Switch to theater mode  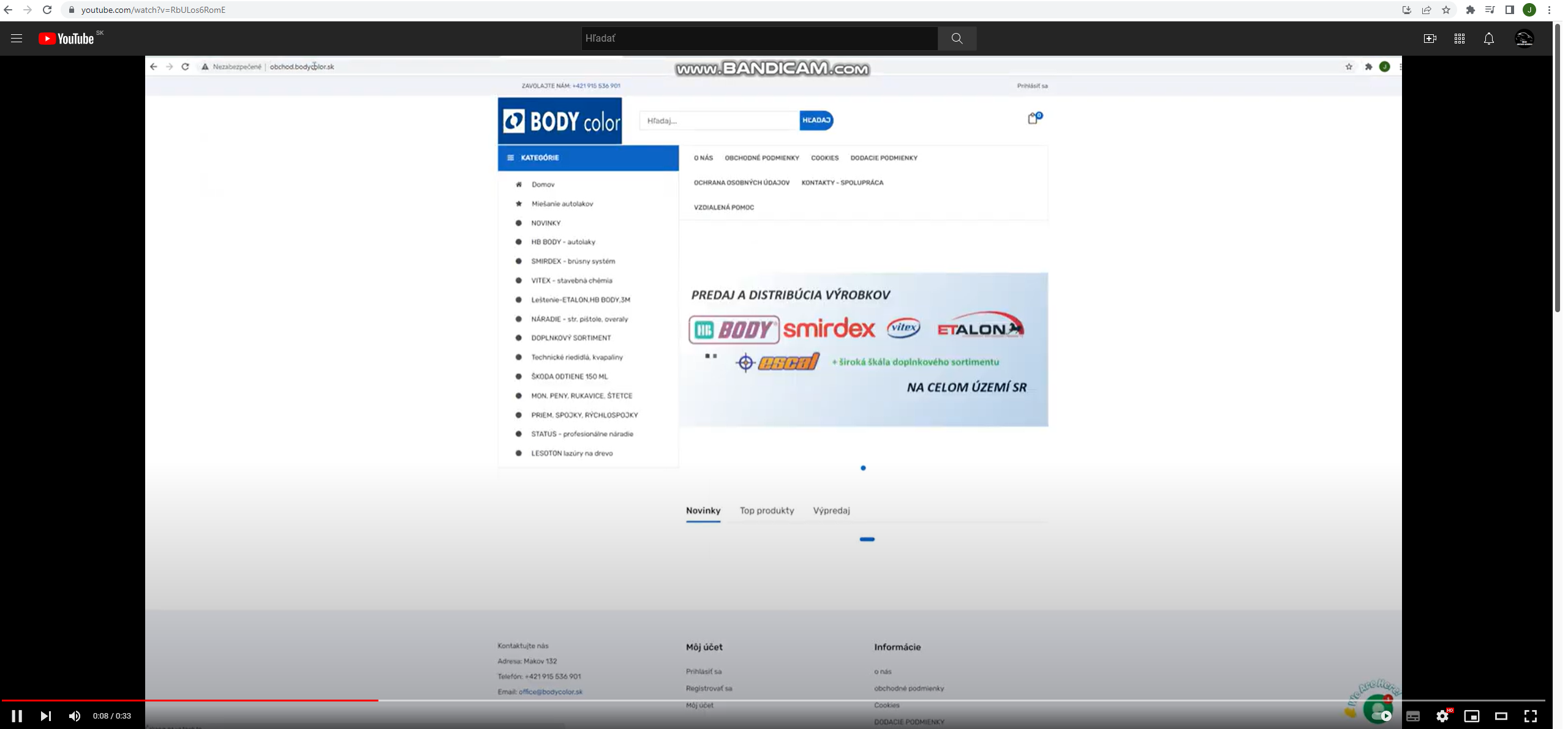coord(1501,716)
